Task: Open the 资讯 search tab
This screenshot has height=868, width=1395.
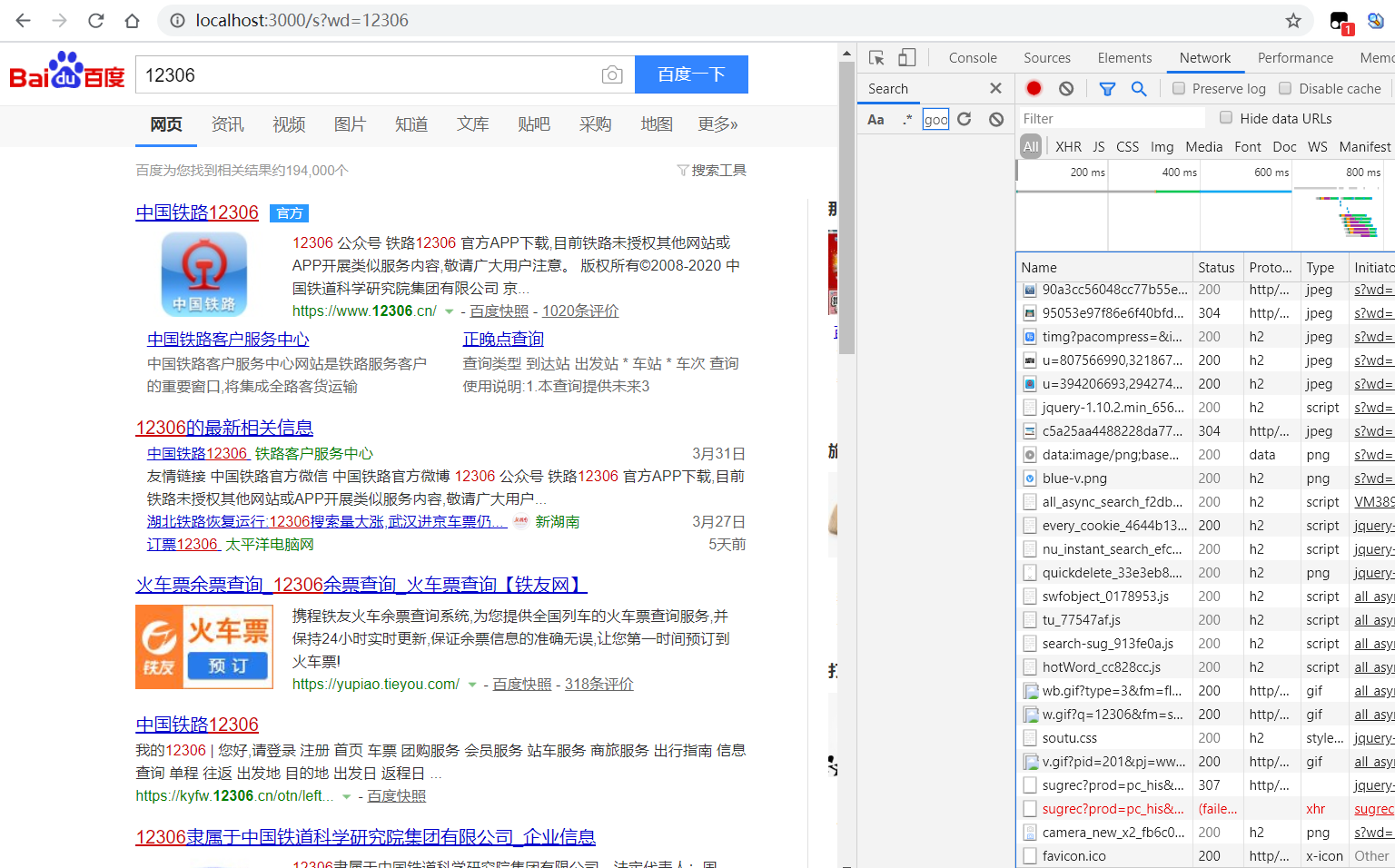Action: coord(227,124)
